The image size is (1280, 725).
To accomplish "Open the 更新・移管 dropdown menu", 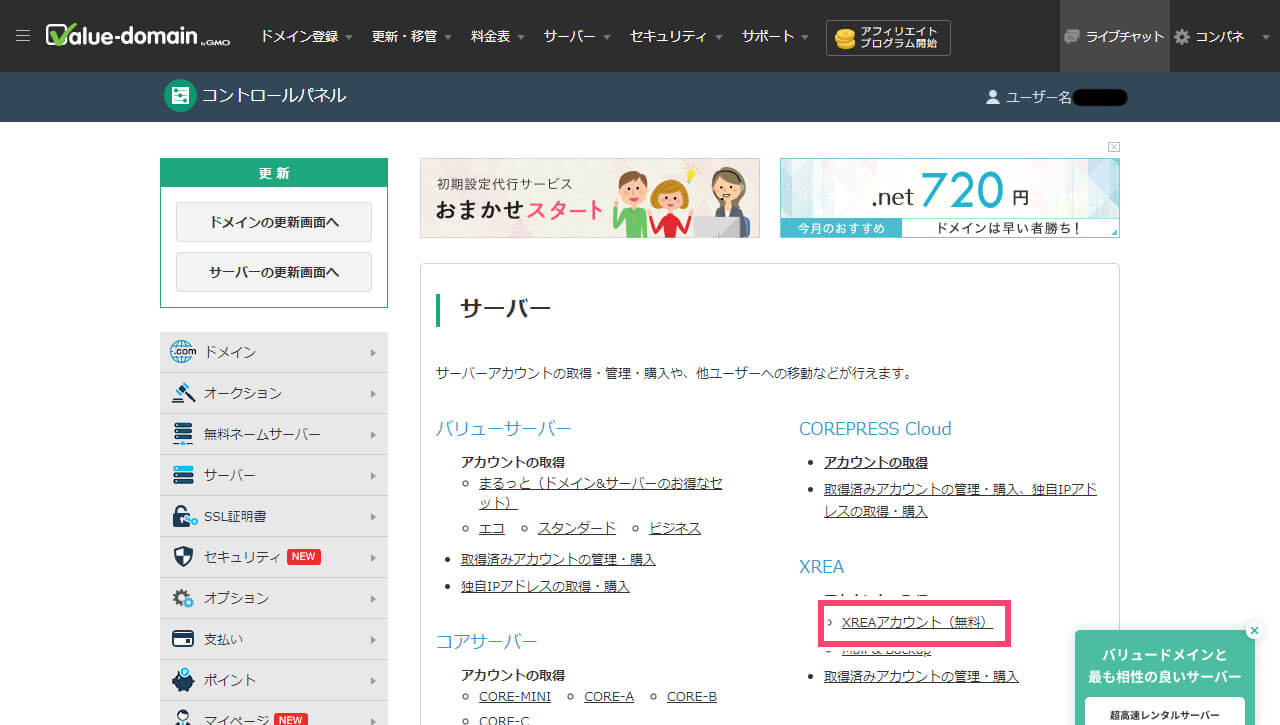I will pos(412,36).
